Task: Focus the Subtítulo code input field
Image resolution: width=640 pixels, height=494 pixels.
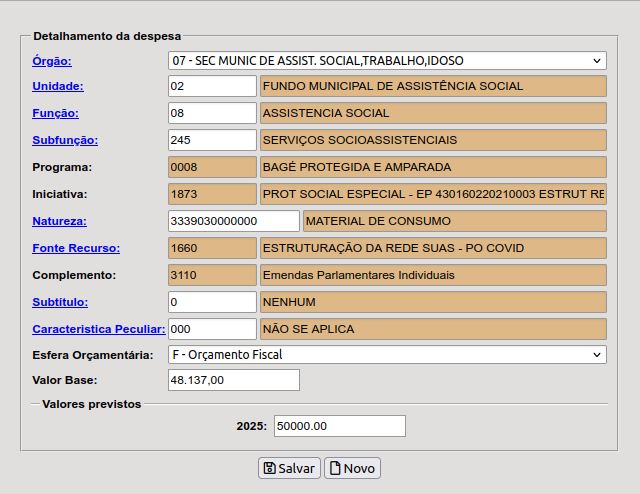Action: coord(212,301)
